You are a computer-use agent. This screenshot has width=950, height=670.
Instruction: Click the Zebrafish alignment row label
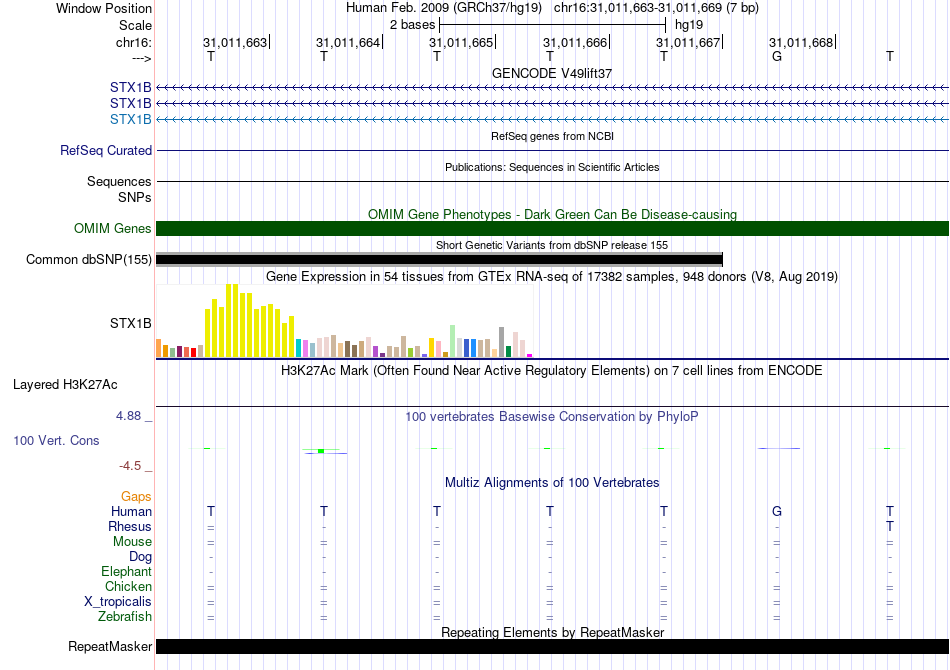125,617
